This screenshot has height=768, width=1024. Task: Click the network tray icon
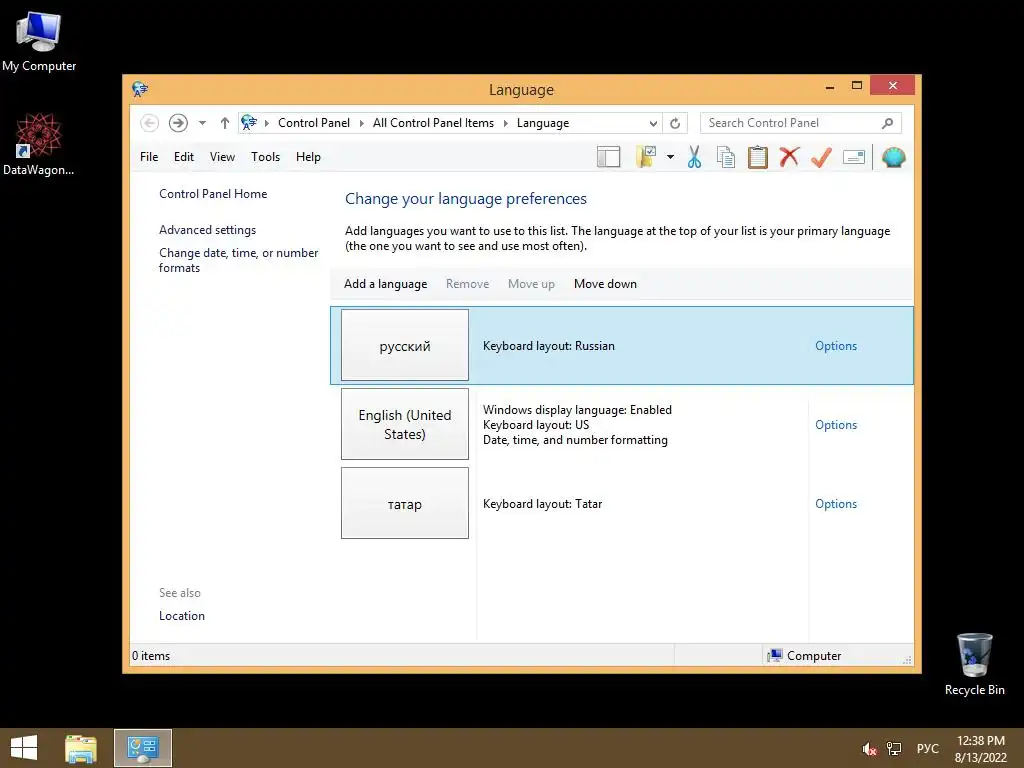point(893,749)
